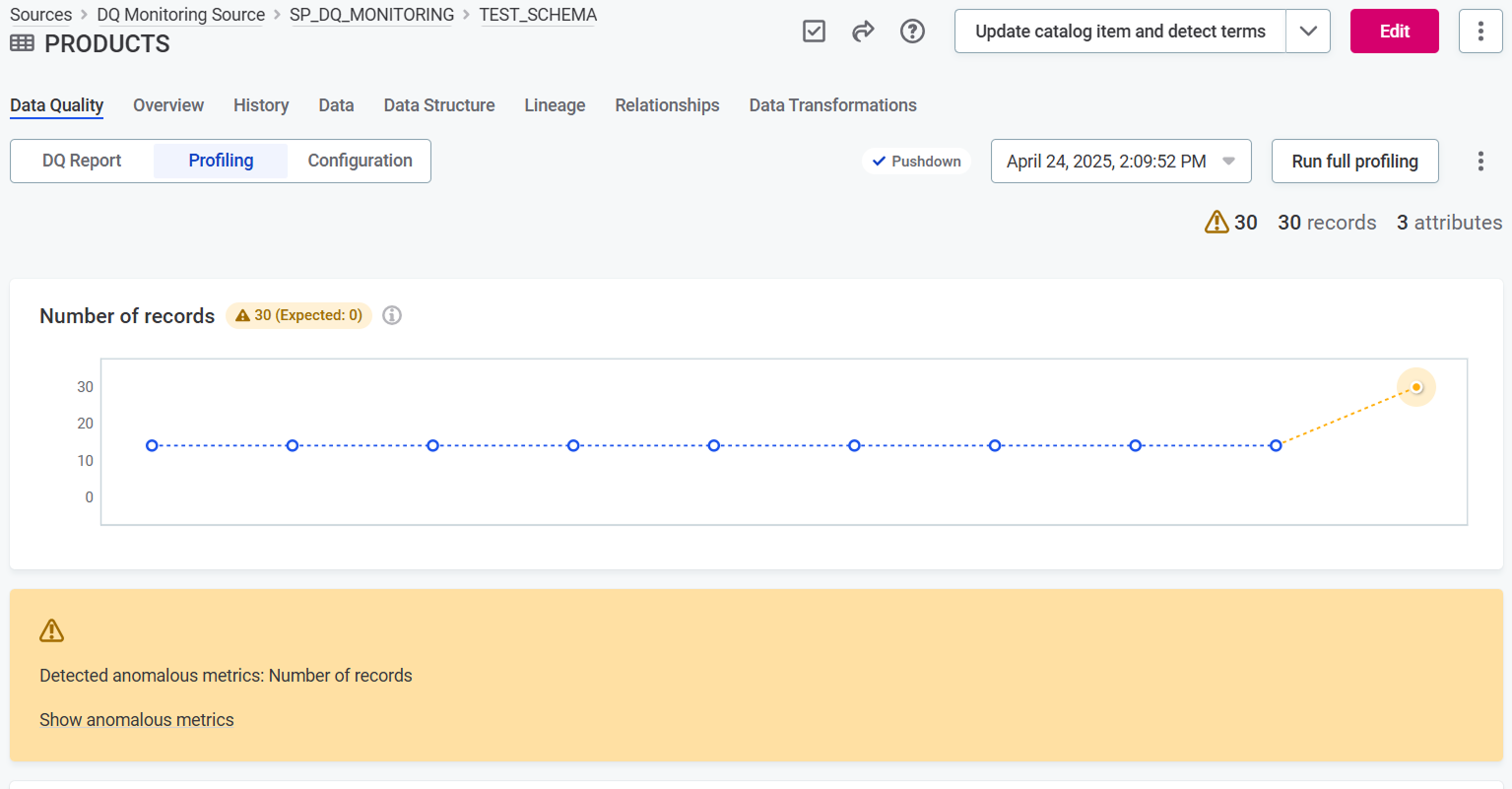Viewport: 1512px width, 789px height.
Task: Click the info icon beside Number of records
Action: point(392,315)
